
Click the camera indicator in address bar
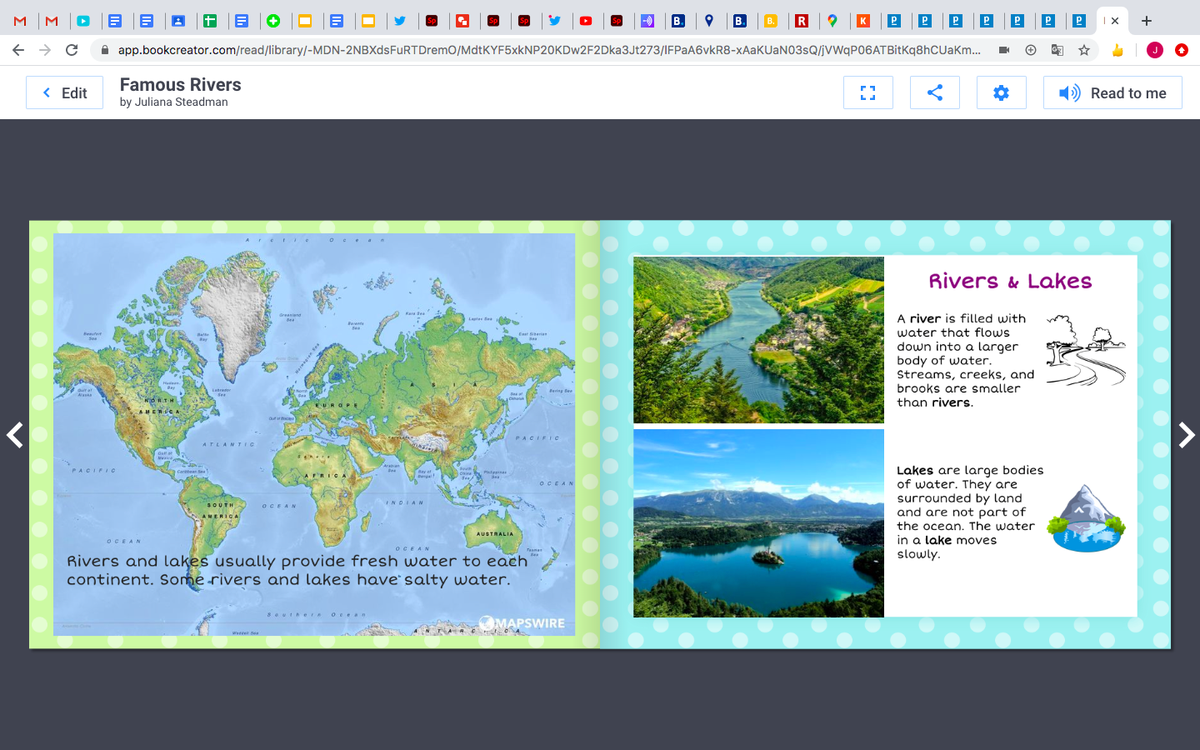point(1004,50)
